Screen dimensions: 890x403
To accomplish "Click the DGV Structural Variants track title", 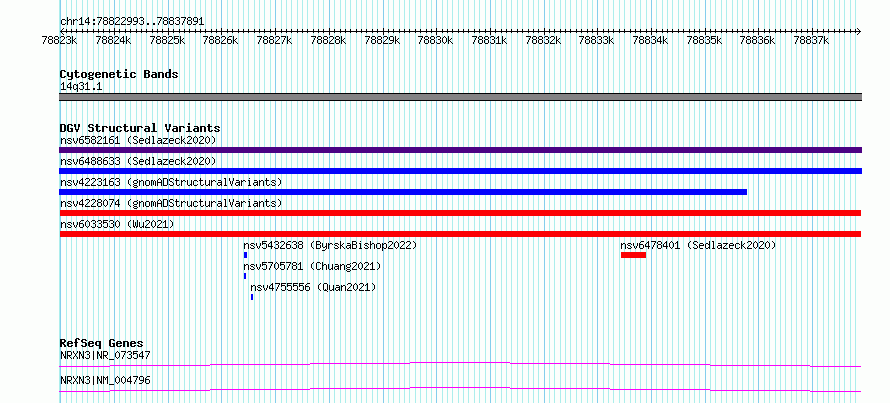I will tap(140, 128).
